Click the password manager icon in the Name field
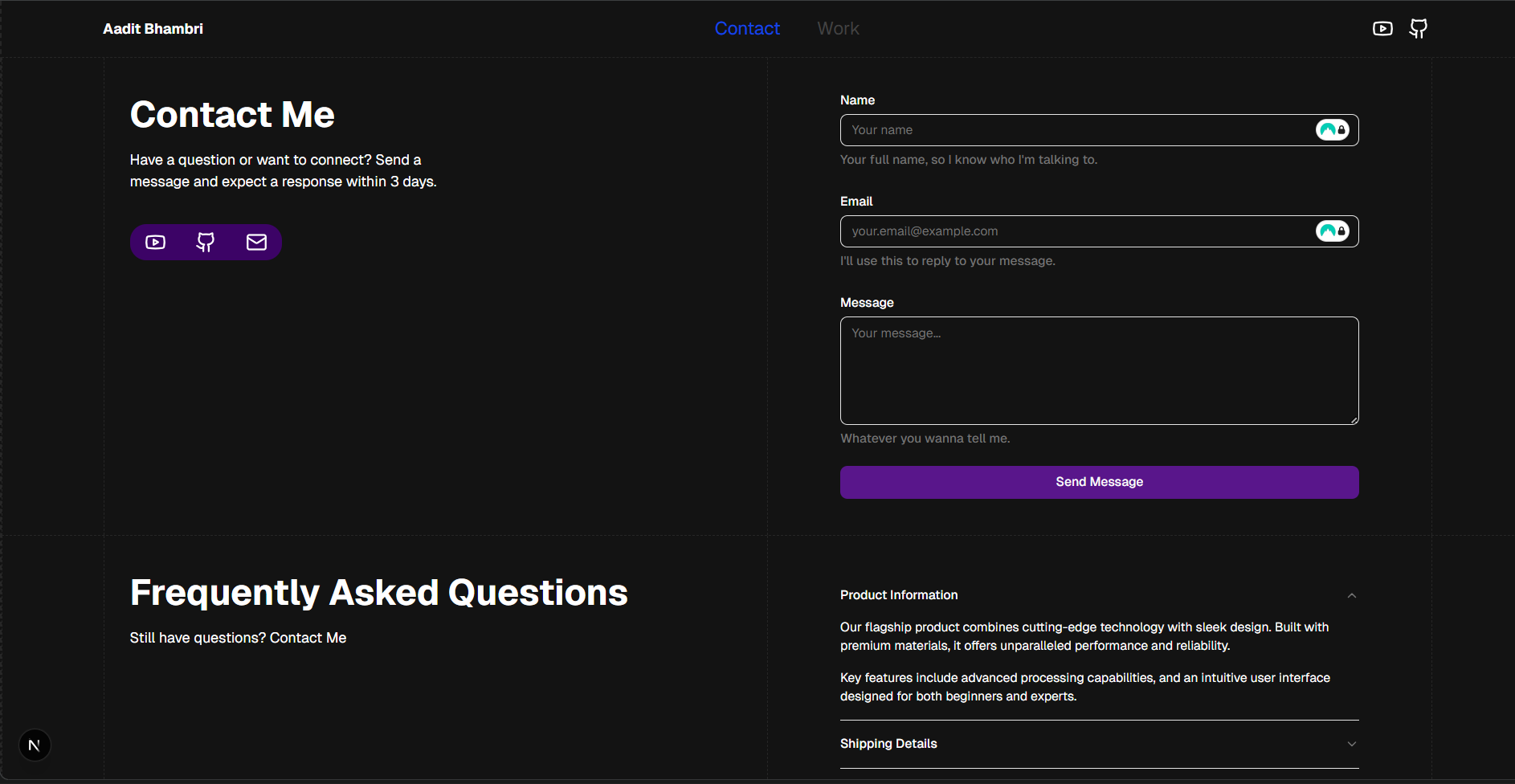The image size is (1515, 784). [1332, 130]
